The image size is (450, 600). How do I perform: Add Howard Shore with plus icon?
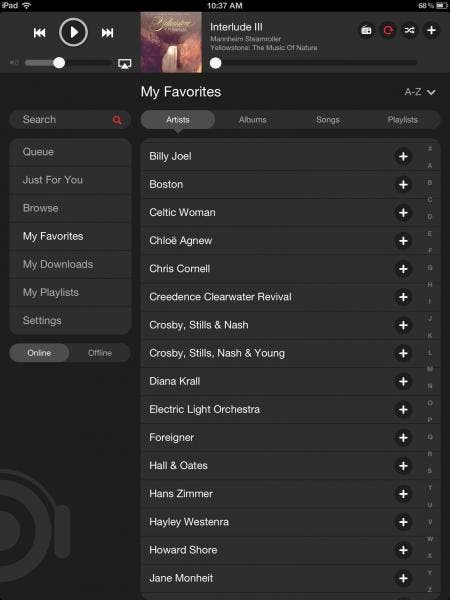click(403, 550)
